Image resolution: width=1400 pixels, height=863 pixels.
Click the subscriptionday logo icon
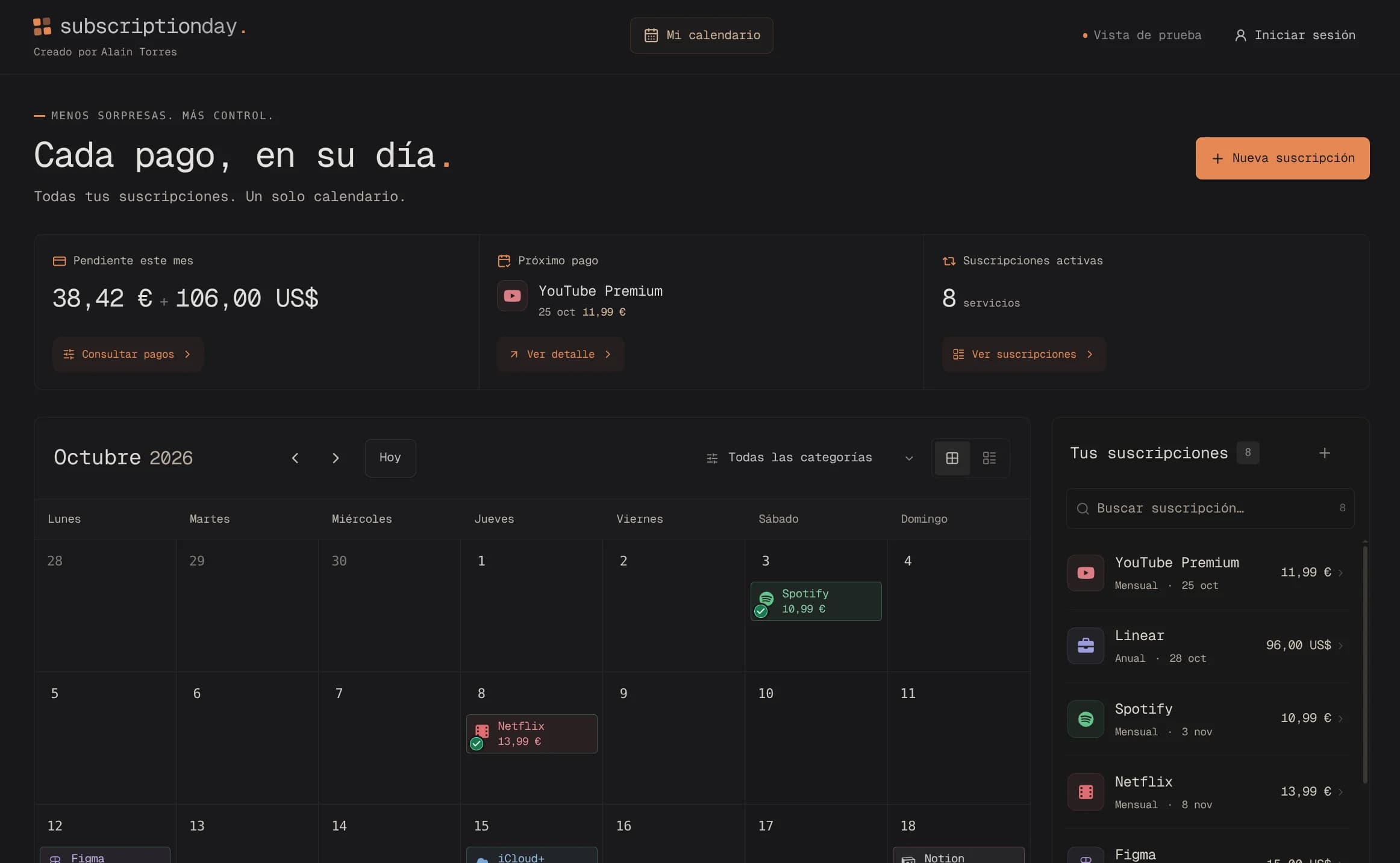pyautogui.click(x=42, y=26)
